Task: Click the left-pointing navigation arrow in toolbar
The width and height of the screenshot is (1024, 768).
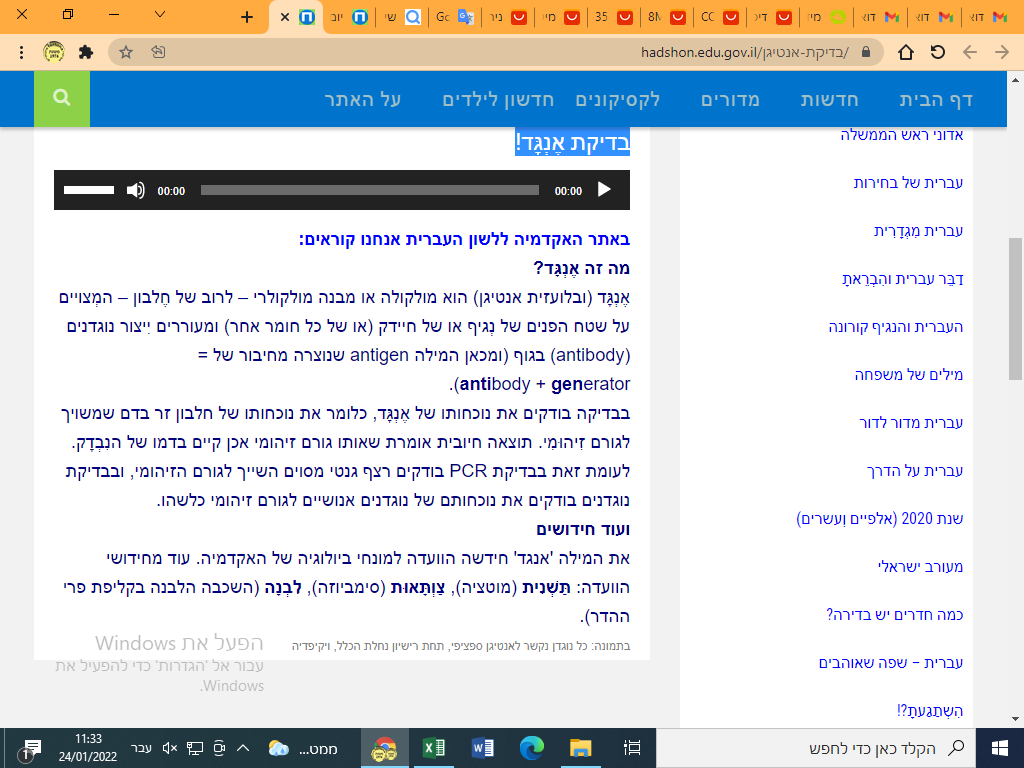Action: tap(970, 52)
